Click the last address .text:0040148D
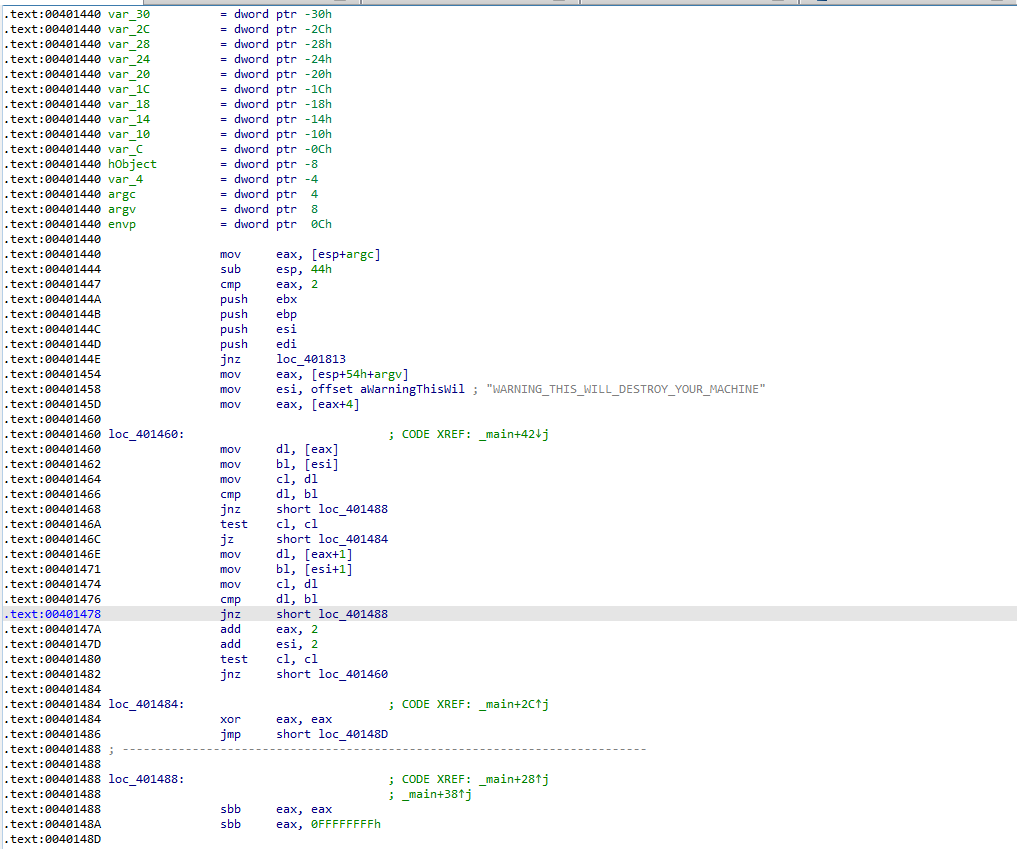Screen dimensions: 1017x849 [55, 839]
